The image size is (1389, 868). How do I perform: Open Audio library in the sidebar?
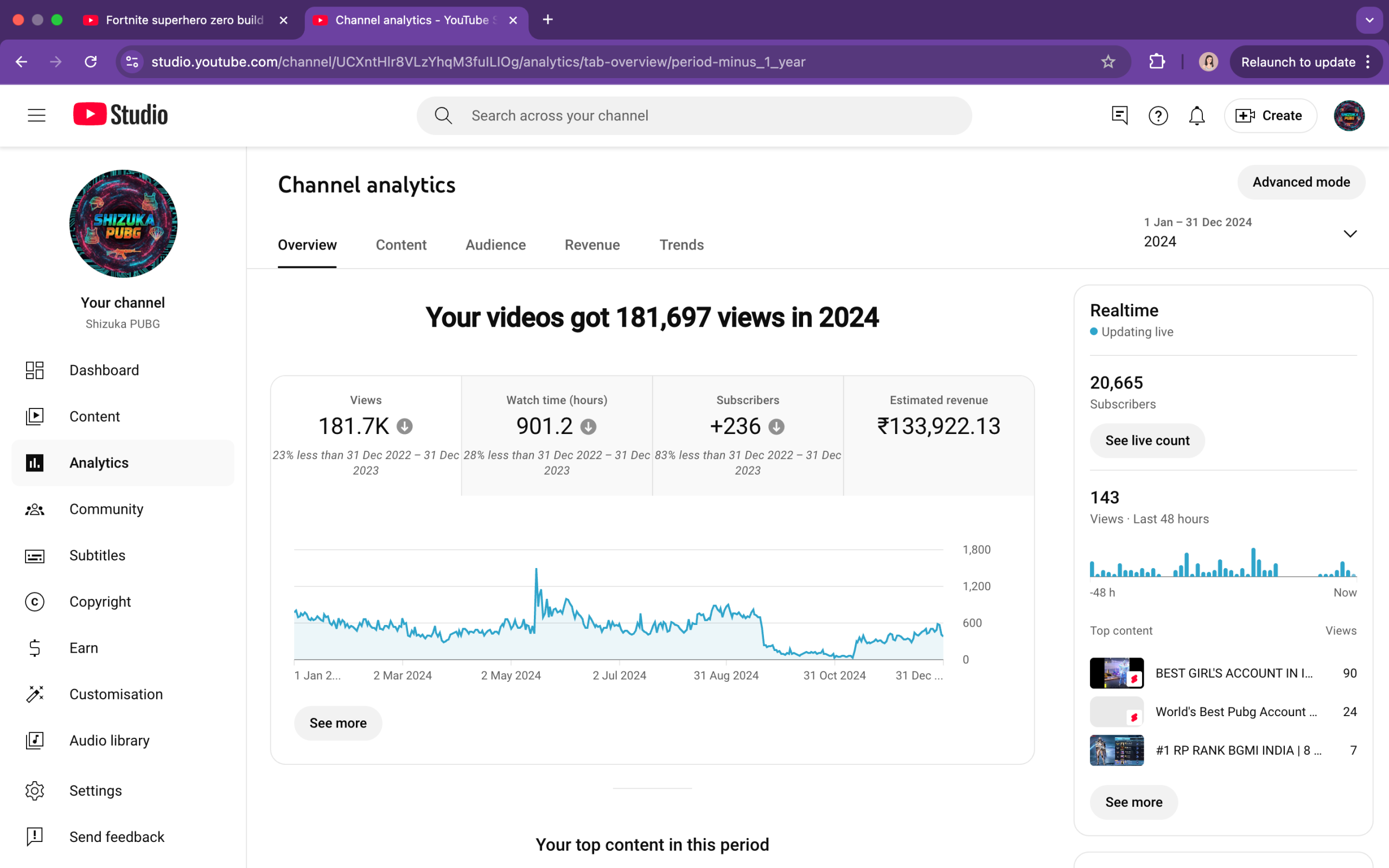coord(109,741)
